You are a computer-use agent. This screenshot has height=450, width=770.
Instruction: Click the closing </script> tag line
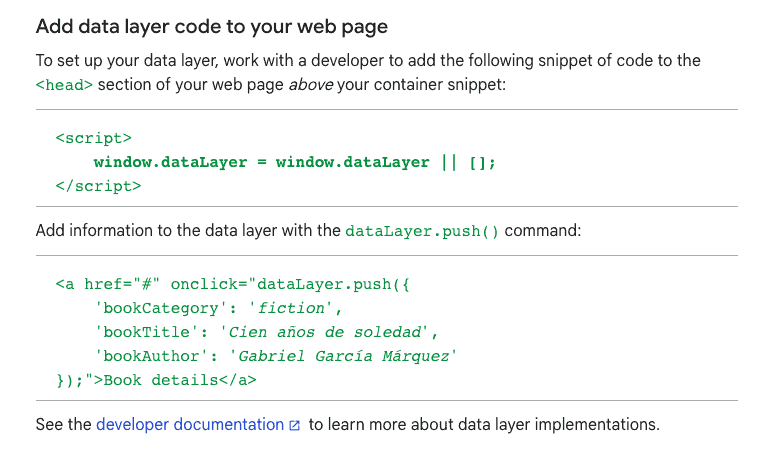tap(98, 186)
